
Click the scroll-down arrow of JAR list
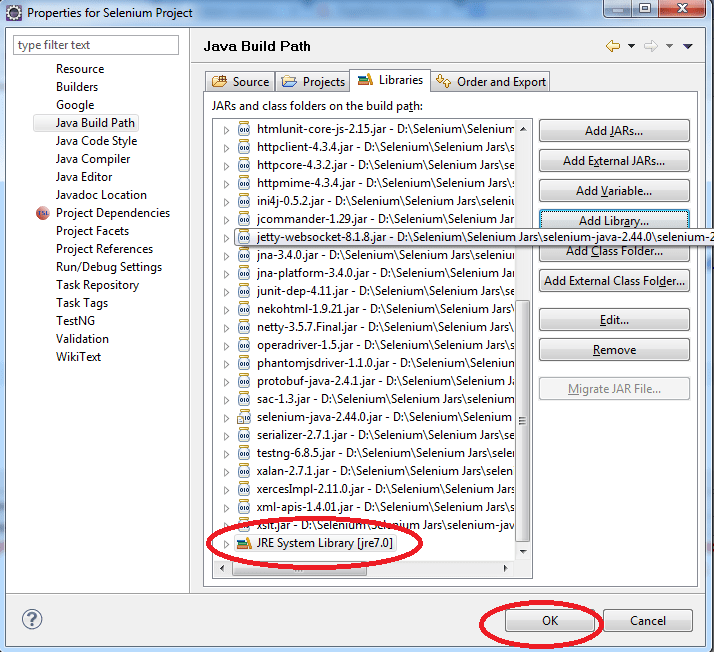click(x=523, y=551)
